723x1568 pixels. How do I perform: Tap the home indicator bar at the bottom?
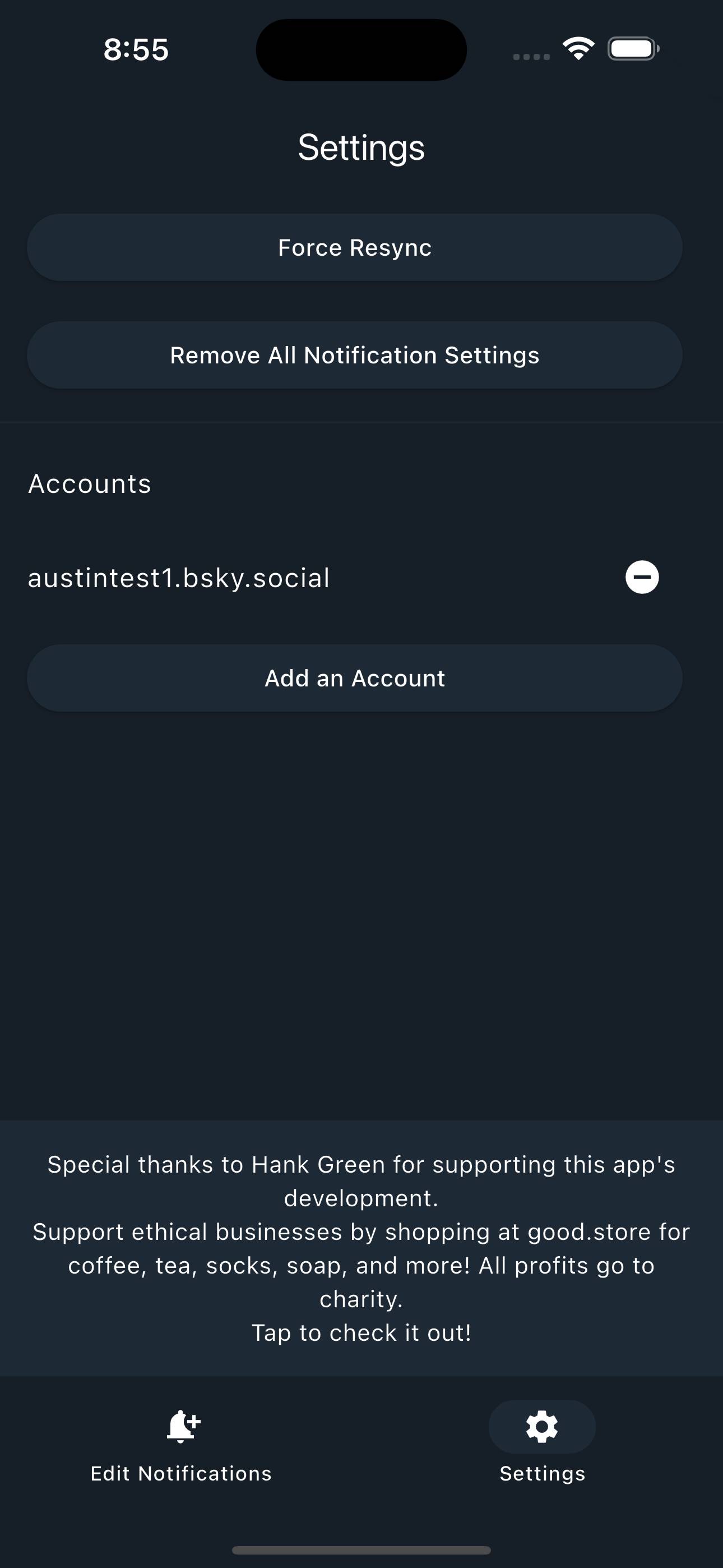pos(361,1549)
